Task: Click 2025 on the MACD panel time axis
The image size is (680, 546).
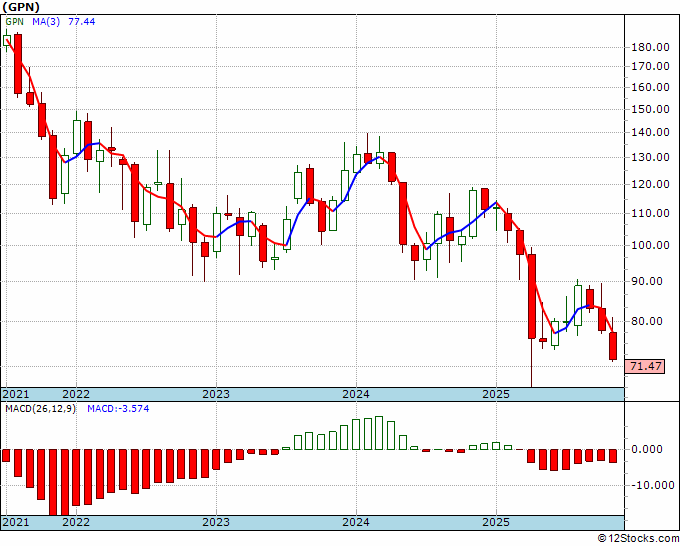Action: (496, 522)
